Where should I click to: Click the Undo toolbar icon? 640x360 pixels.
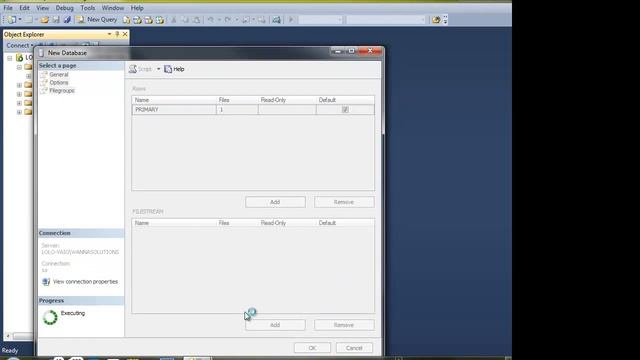click(211, 20)
